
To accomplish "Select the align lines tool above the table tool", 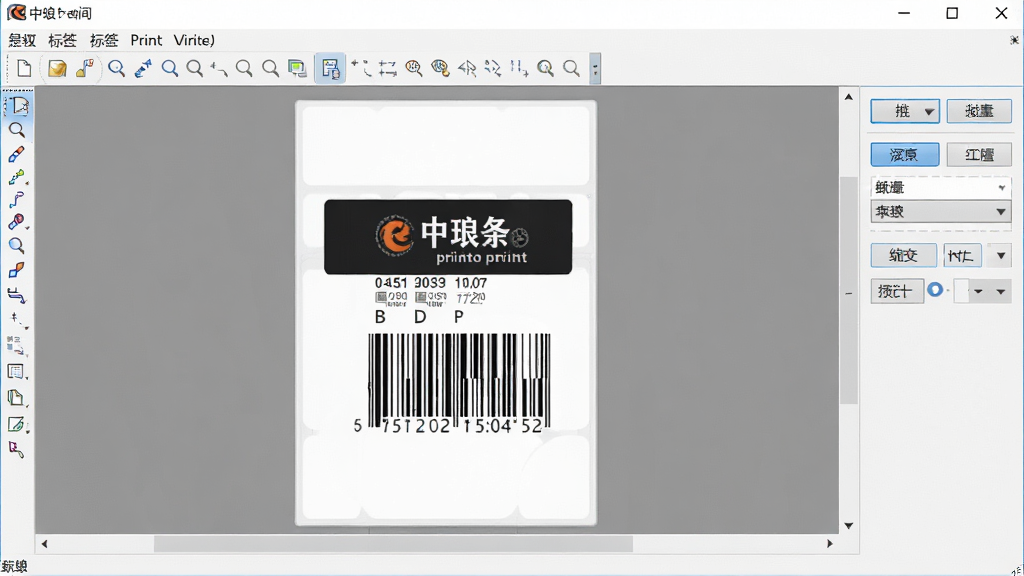I will click(x=16, y=345).
